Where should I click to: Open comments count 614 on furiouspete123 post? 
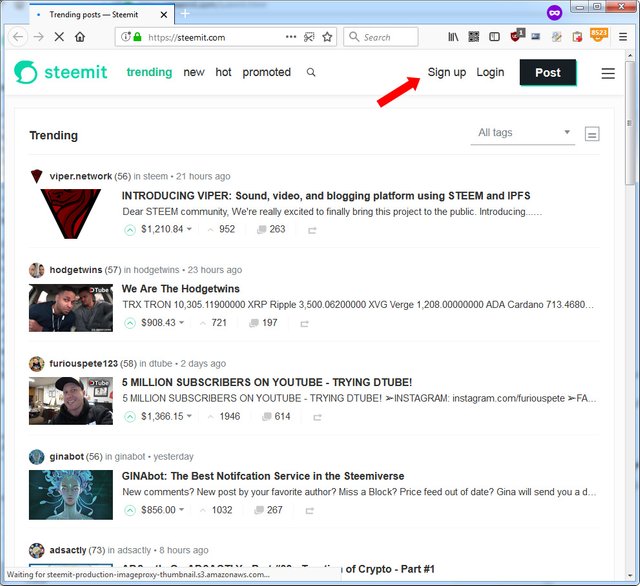[276, 417]
